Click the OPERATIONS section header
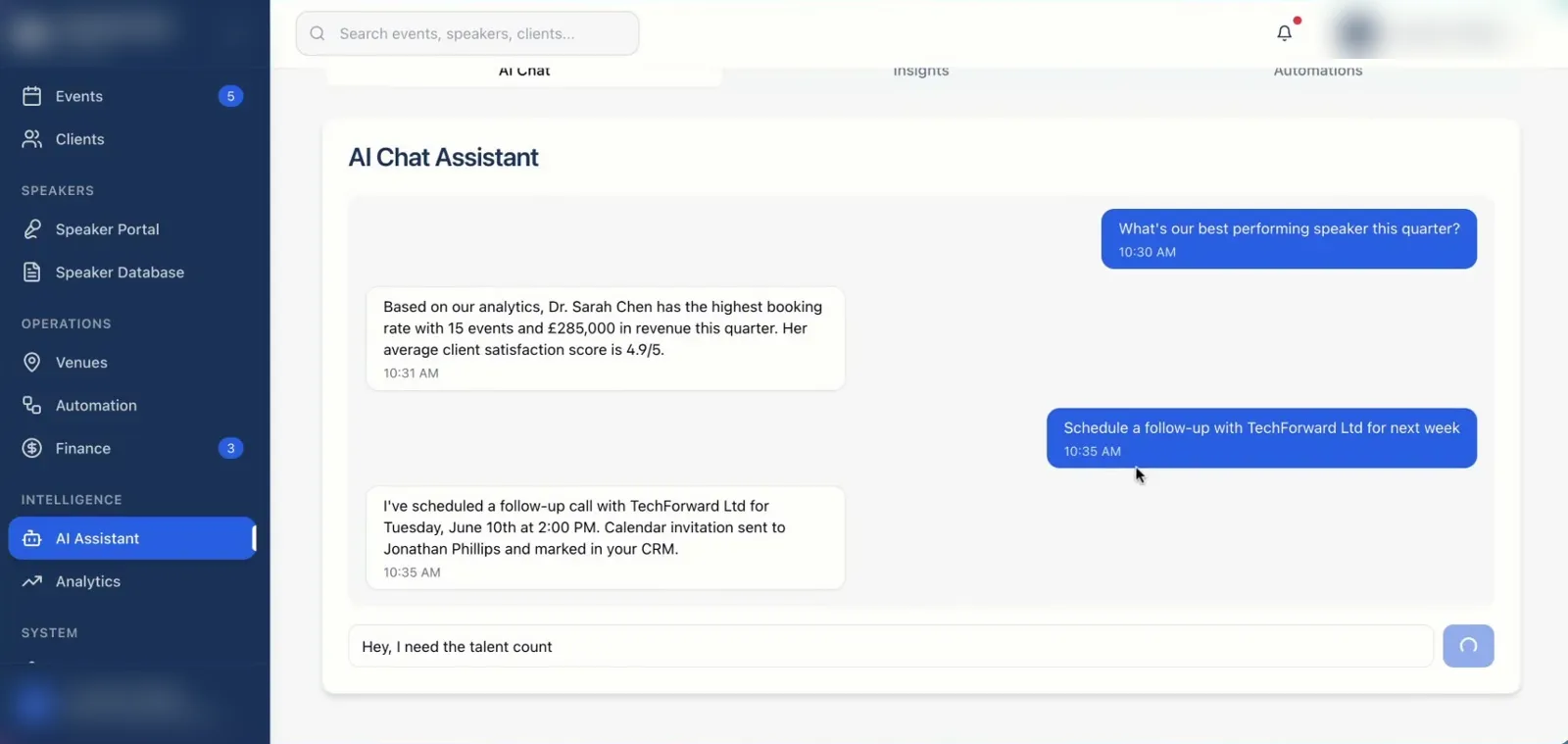Viewport: 1568px width, 744px height. pyautogui.click(x=67, y=323)
